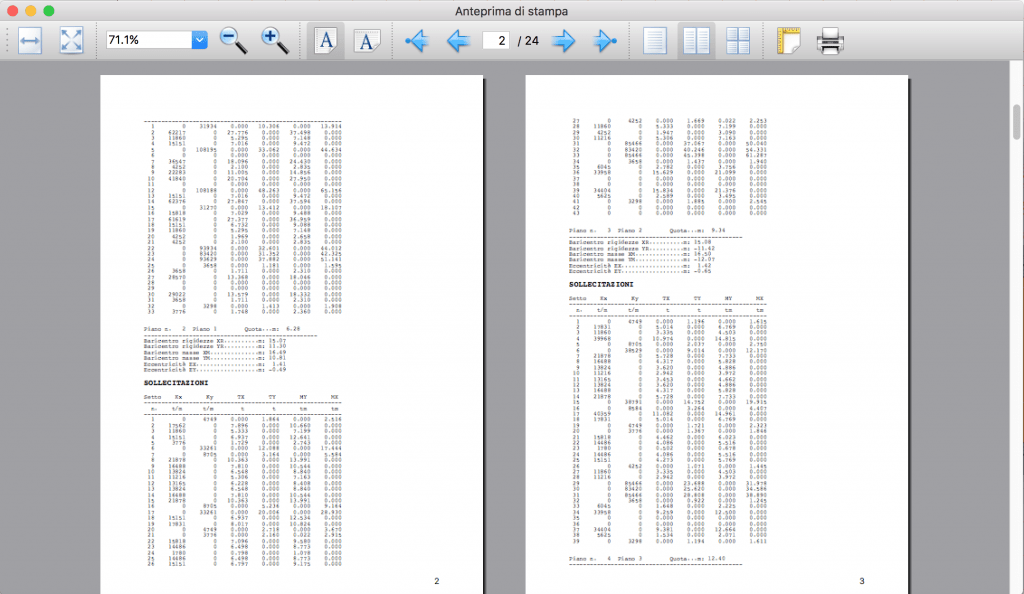Go to the next page
This screenshot has height=594, width=1024.
pos(564,41)
